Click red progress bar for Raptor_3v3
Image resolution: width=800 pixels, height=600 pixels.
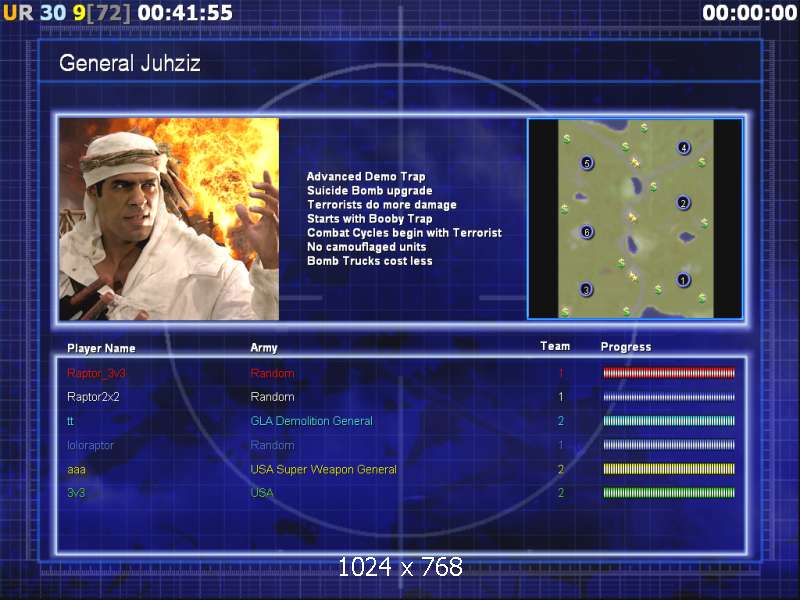[x=669, y=373]
